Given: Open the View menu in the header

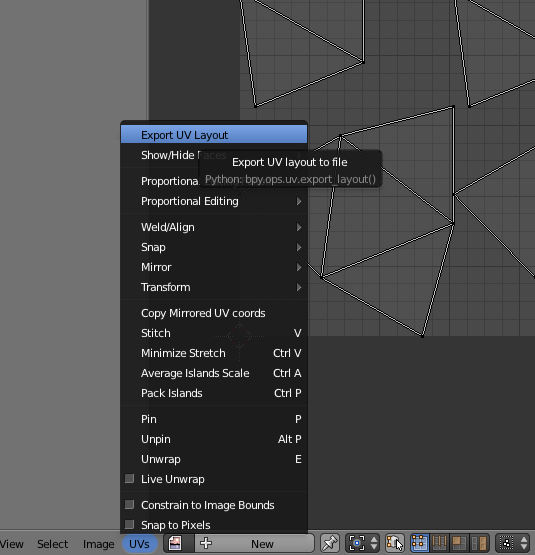Looking at the screenshot, I should pyautogui.click(x=11, y=544).
